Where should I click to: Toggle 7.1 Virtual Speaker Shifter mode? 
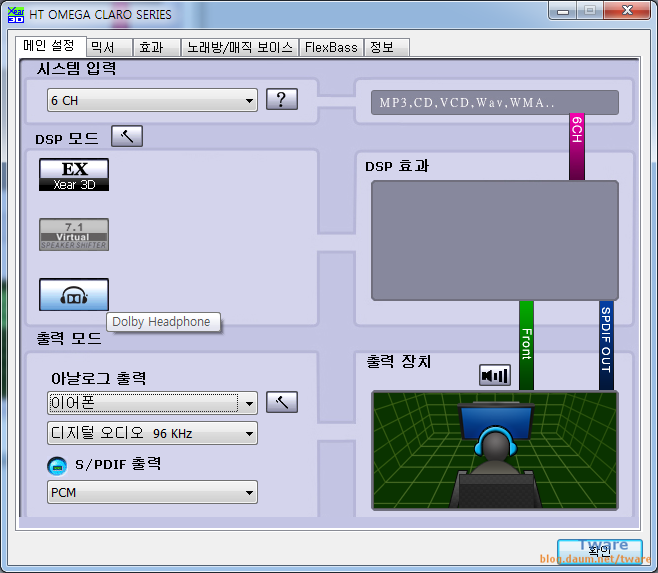[74, 235]
